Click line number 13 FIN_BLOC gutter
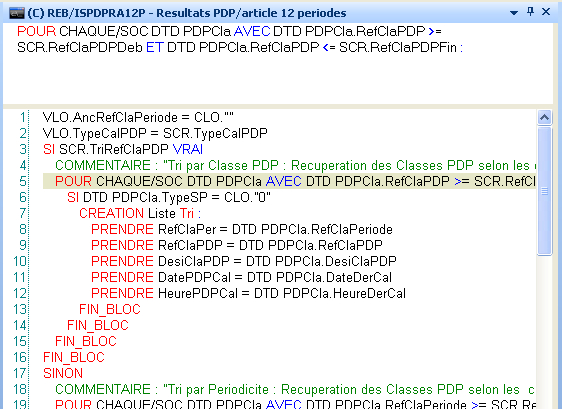Viewport: 562px width, 409px height. click(x=20, y=309)
